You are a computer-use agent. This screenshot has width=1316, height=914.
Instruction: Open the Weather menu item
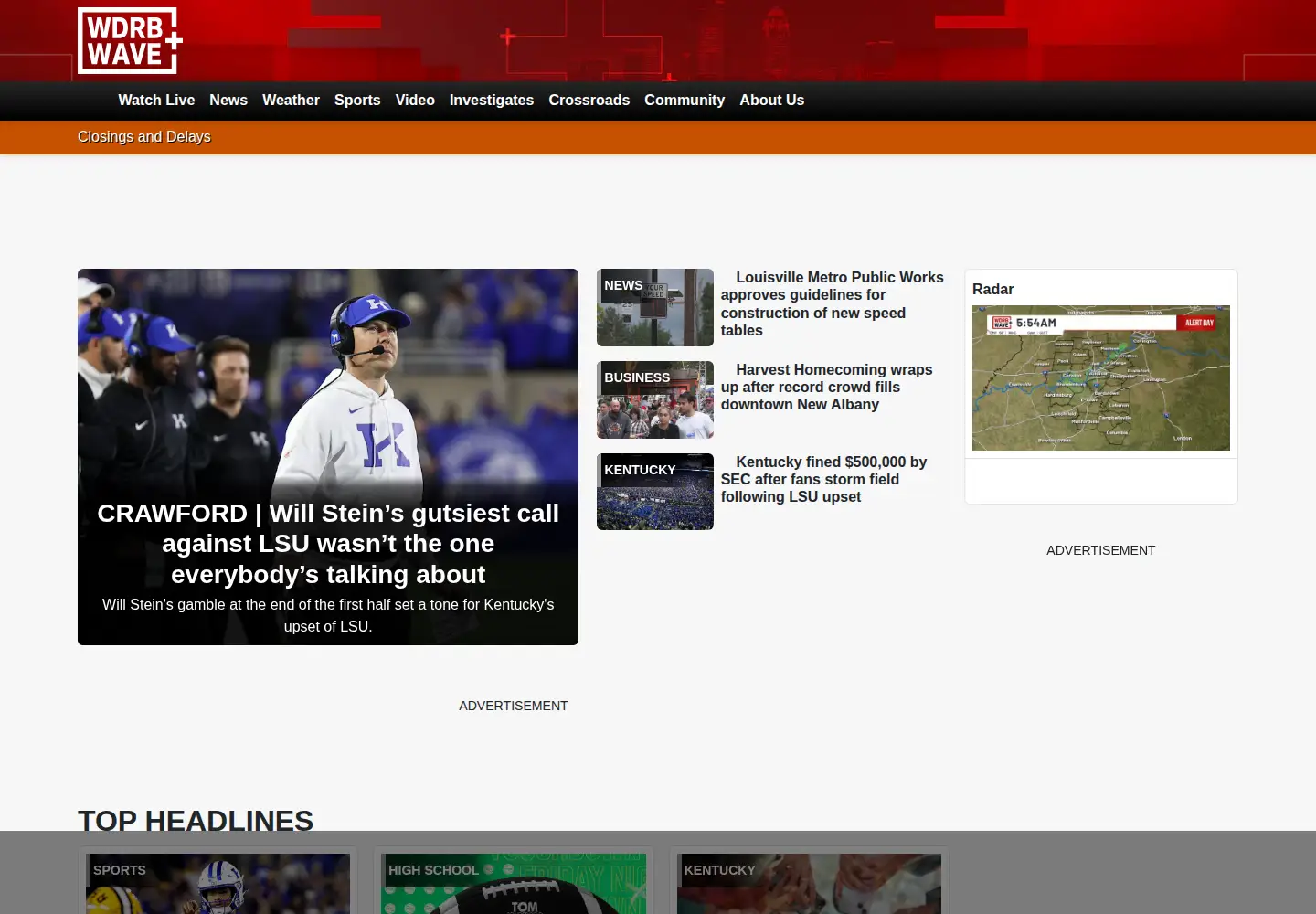click(x=291, y=101)
